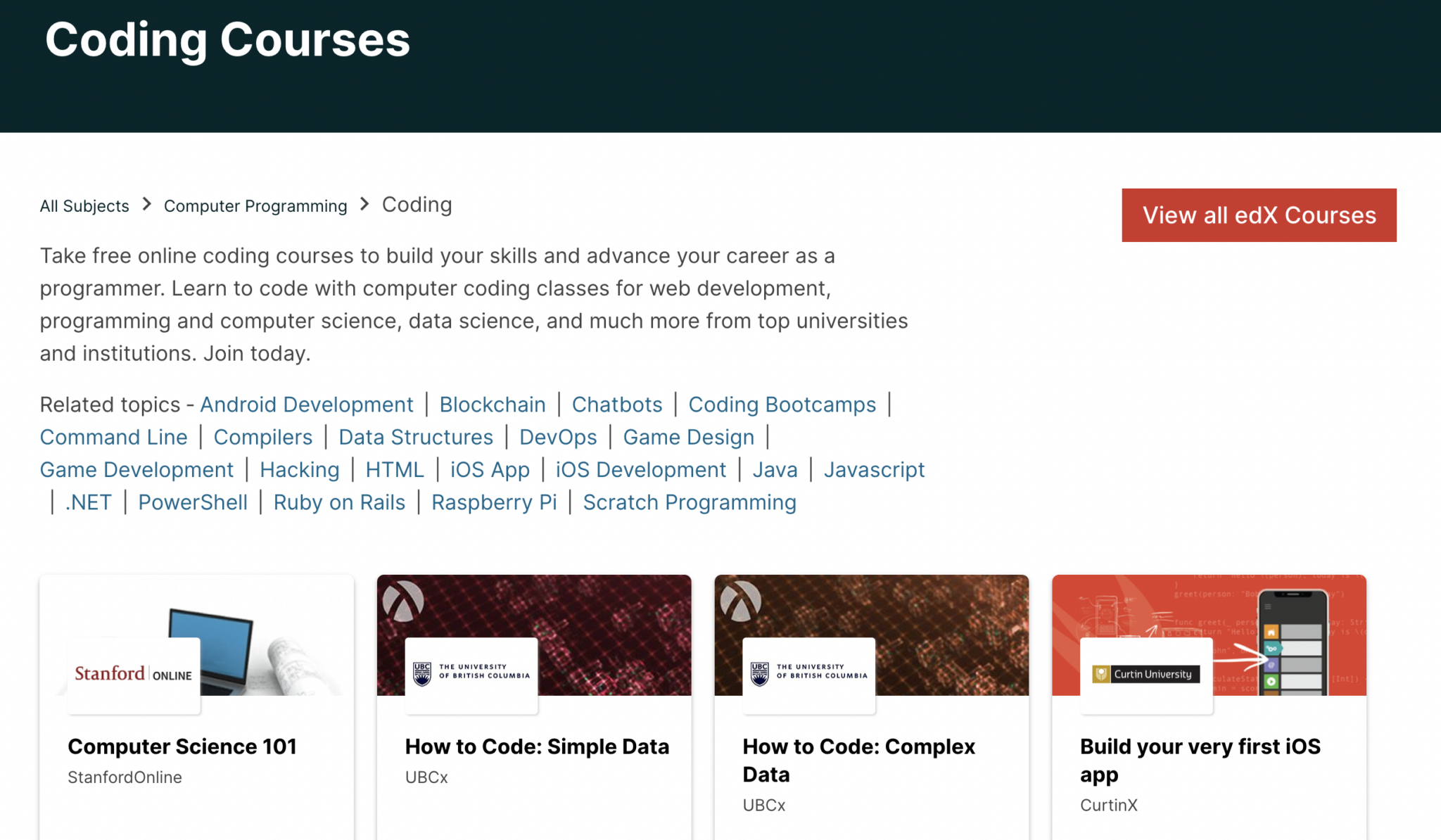Open the Computer Programming breadcrumb

coord(255,205)
